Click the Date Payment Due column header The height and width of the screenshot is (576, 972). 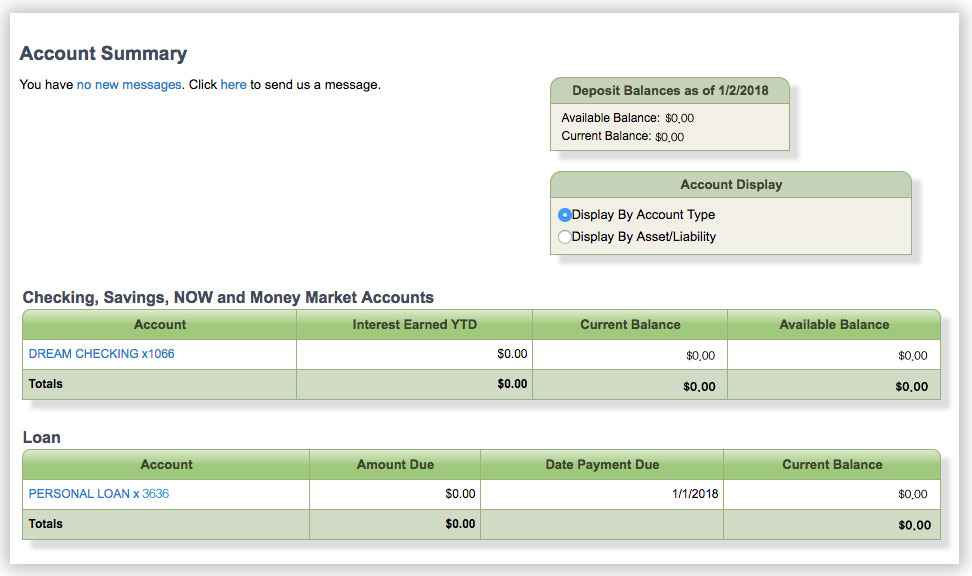[x=602, y=465]
